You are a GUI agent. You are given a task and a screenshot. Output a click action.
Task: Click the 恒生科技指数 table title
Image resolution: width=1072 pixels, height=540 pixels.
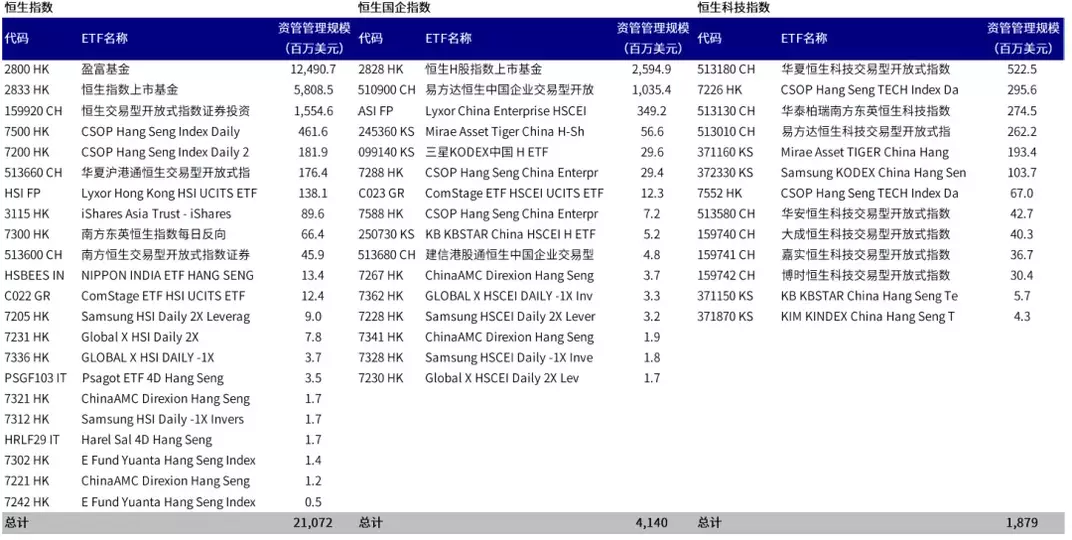click(x=734, y=8)
